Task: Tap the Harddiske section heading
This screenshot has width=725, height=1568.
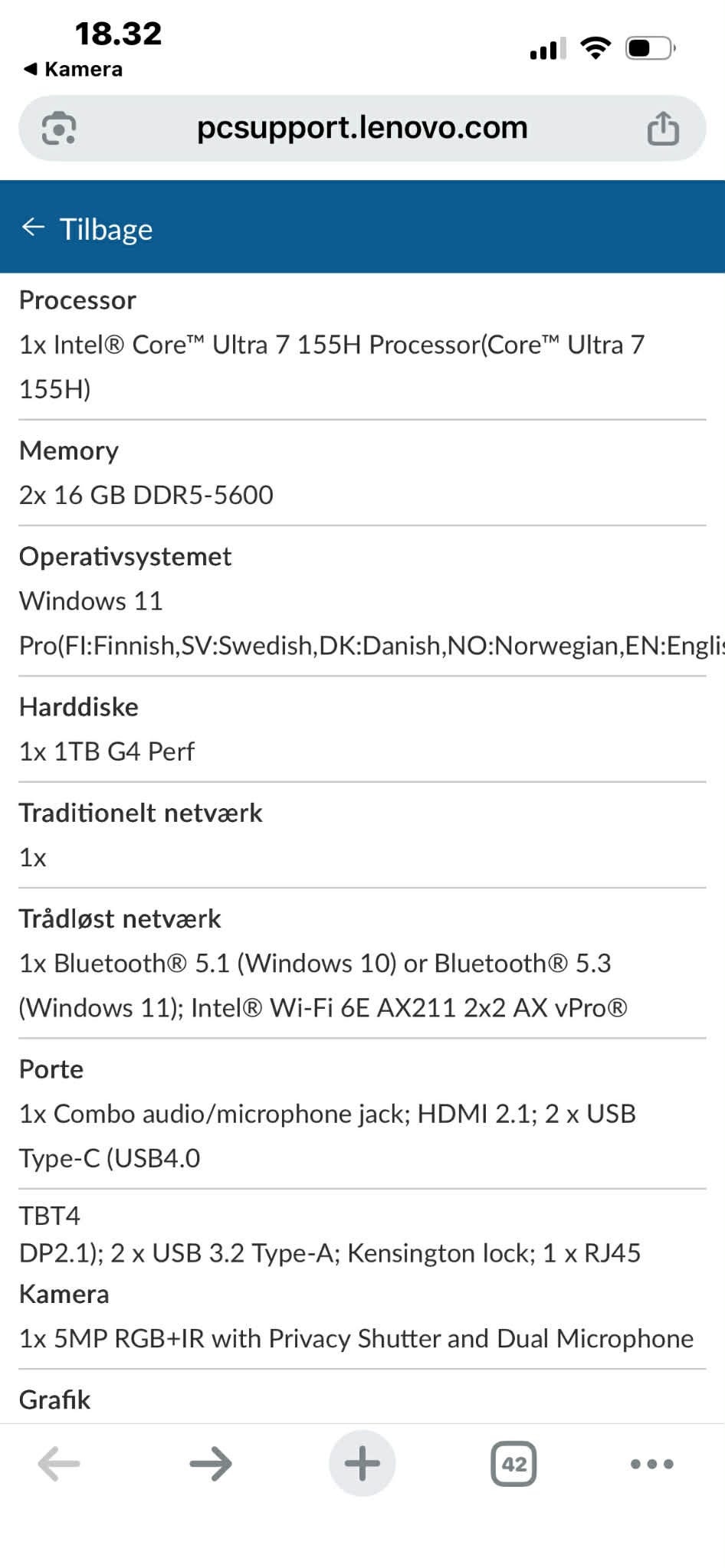Action: click(x=79, y=706)
